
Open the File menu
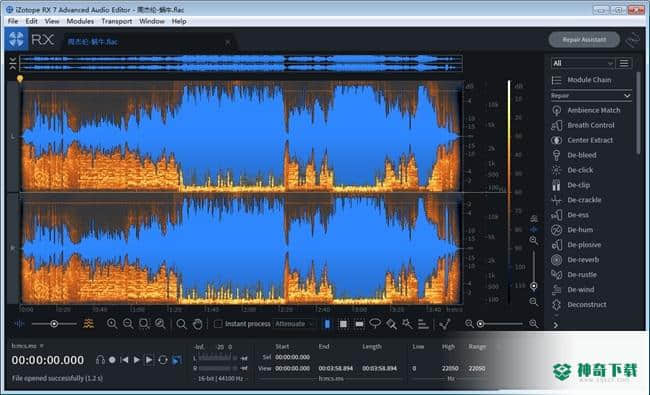(13, 21)
